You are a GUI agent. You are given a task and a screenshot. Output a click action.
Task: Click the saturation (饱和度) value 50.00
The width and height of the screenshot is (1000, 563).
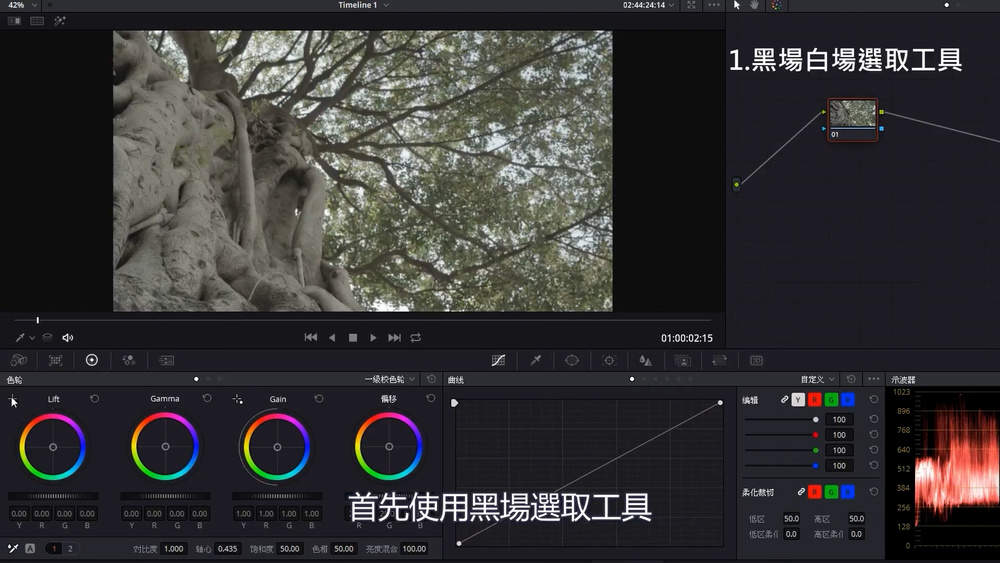[290, 548]
